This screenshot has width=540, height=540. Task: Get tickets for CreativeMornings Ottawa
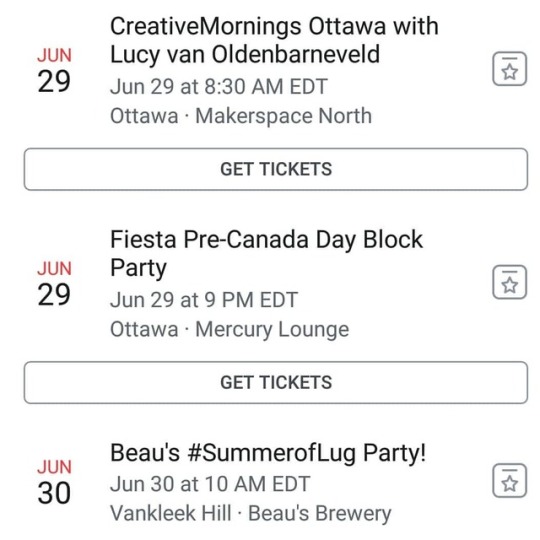click(276, 169)
